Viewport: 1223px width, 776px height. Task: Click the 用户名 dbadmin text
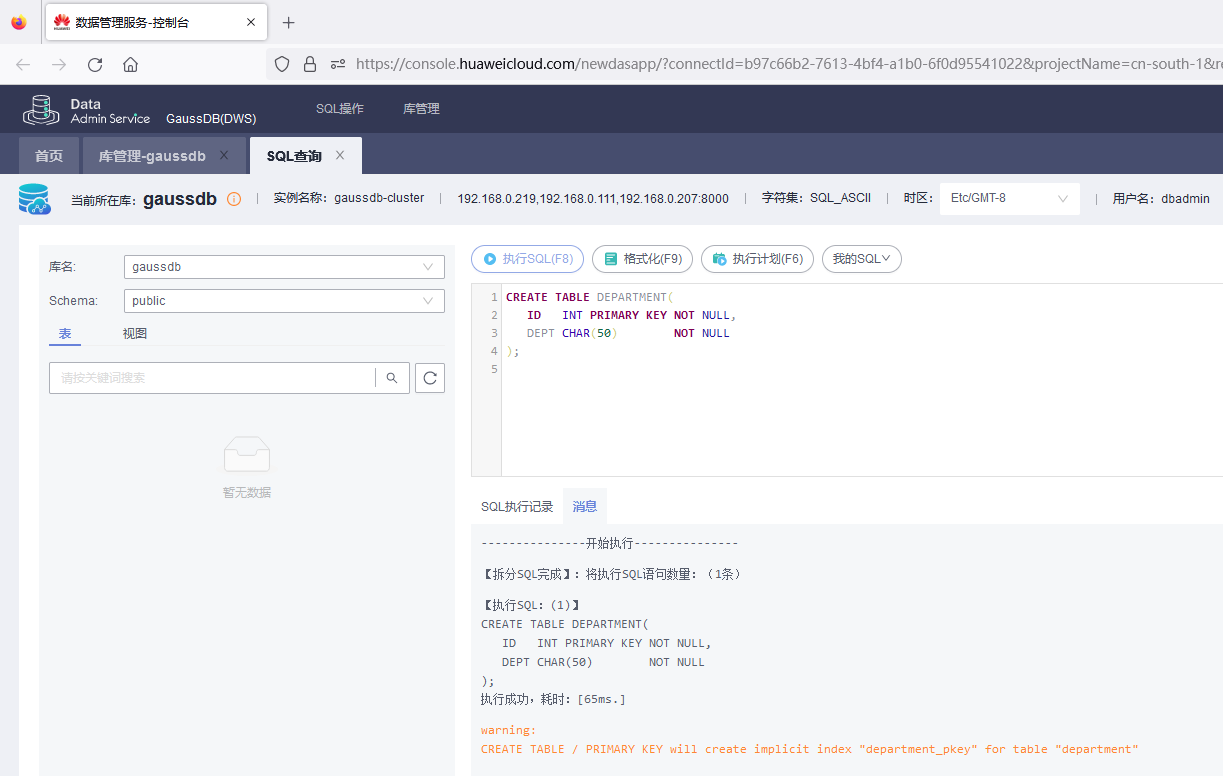[1161, 199]
